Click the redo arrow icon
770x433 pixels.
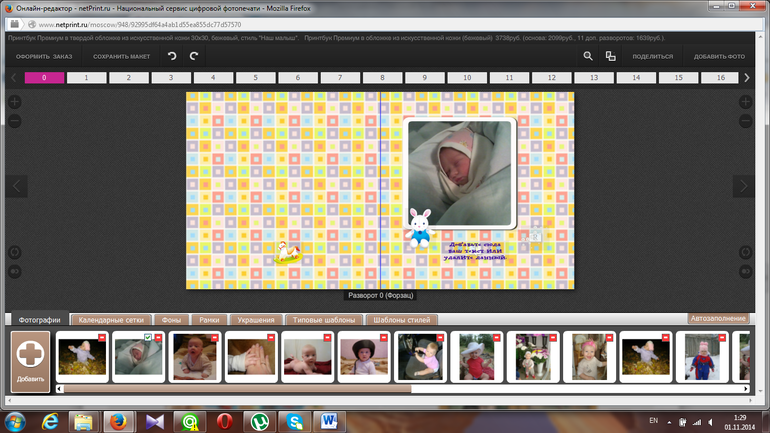[194, 56]
